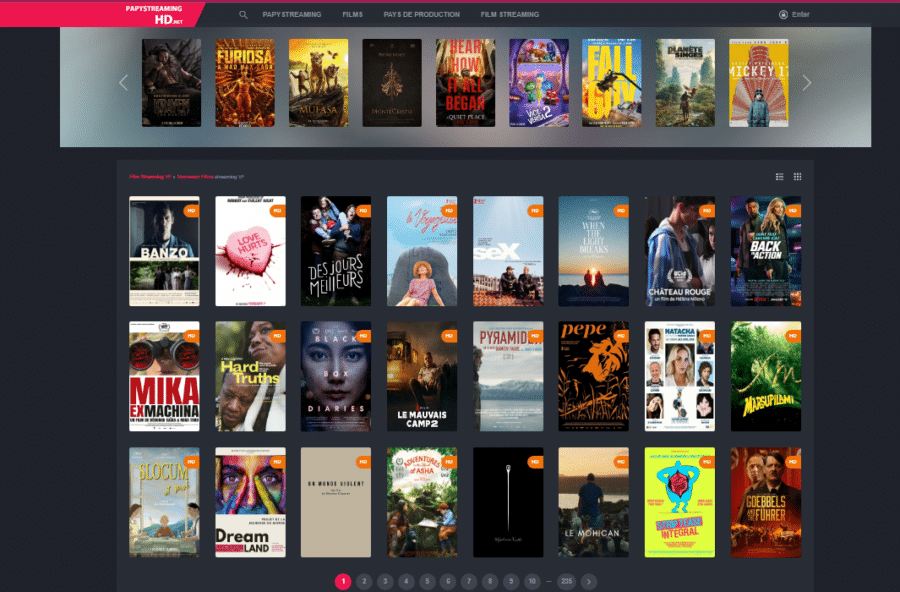Slide the poster carousel to the left
900x592 pixels.
[x=123, y=83]
